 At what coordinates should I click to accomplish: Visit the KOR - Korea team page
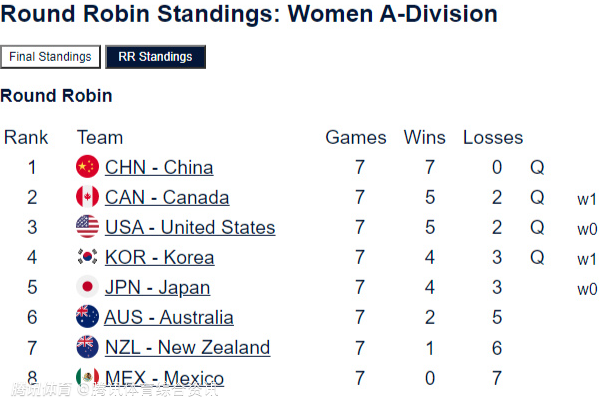(159, 257)
